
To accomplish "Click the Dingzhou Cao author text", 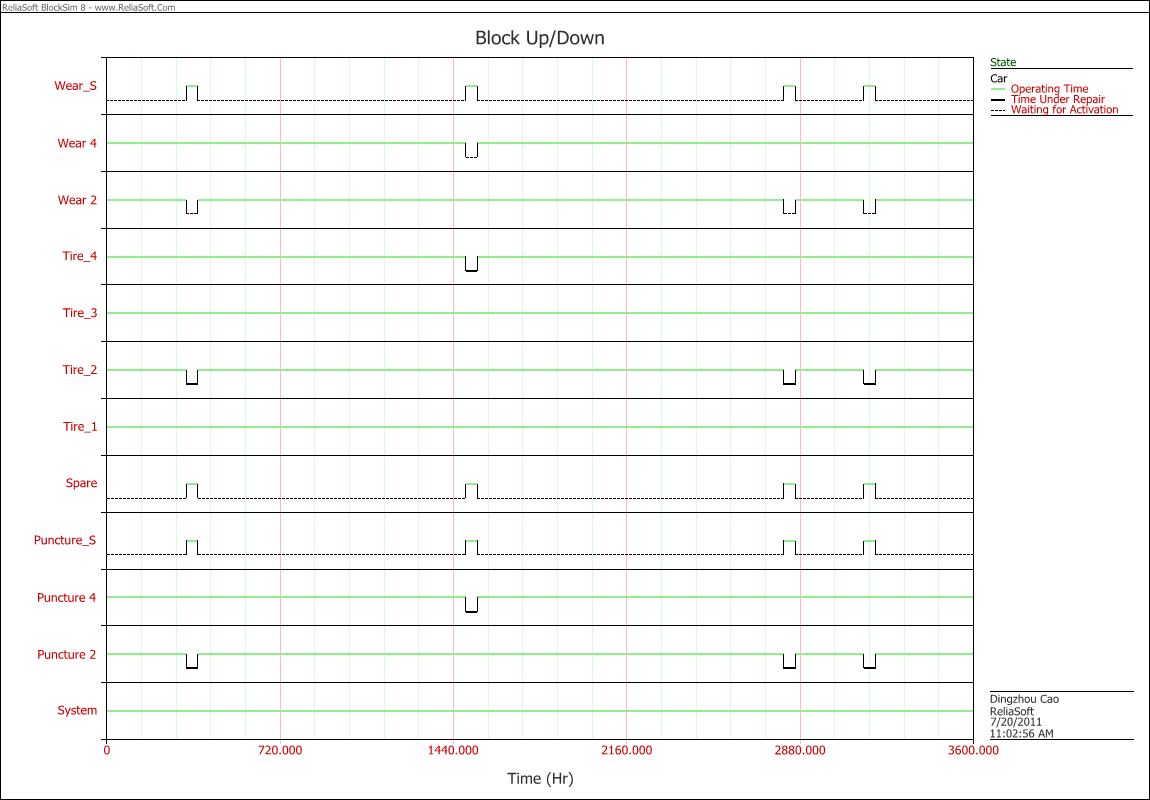I will 1024,699.
